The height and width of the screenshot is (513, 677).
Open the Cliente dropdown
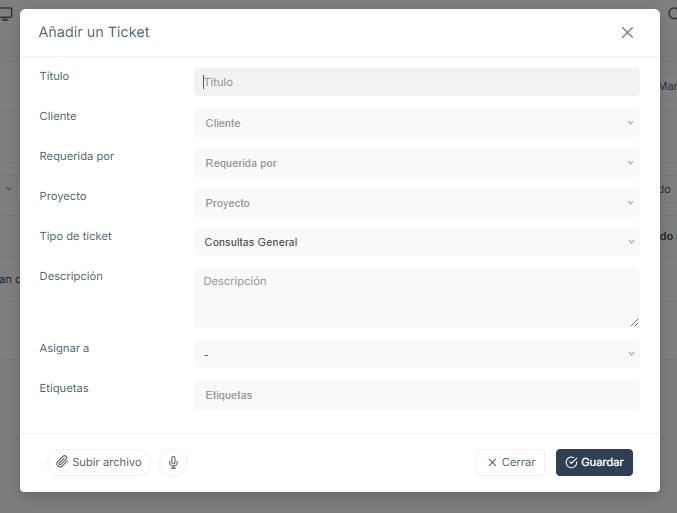[x=417, y=123]
